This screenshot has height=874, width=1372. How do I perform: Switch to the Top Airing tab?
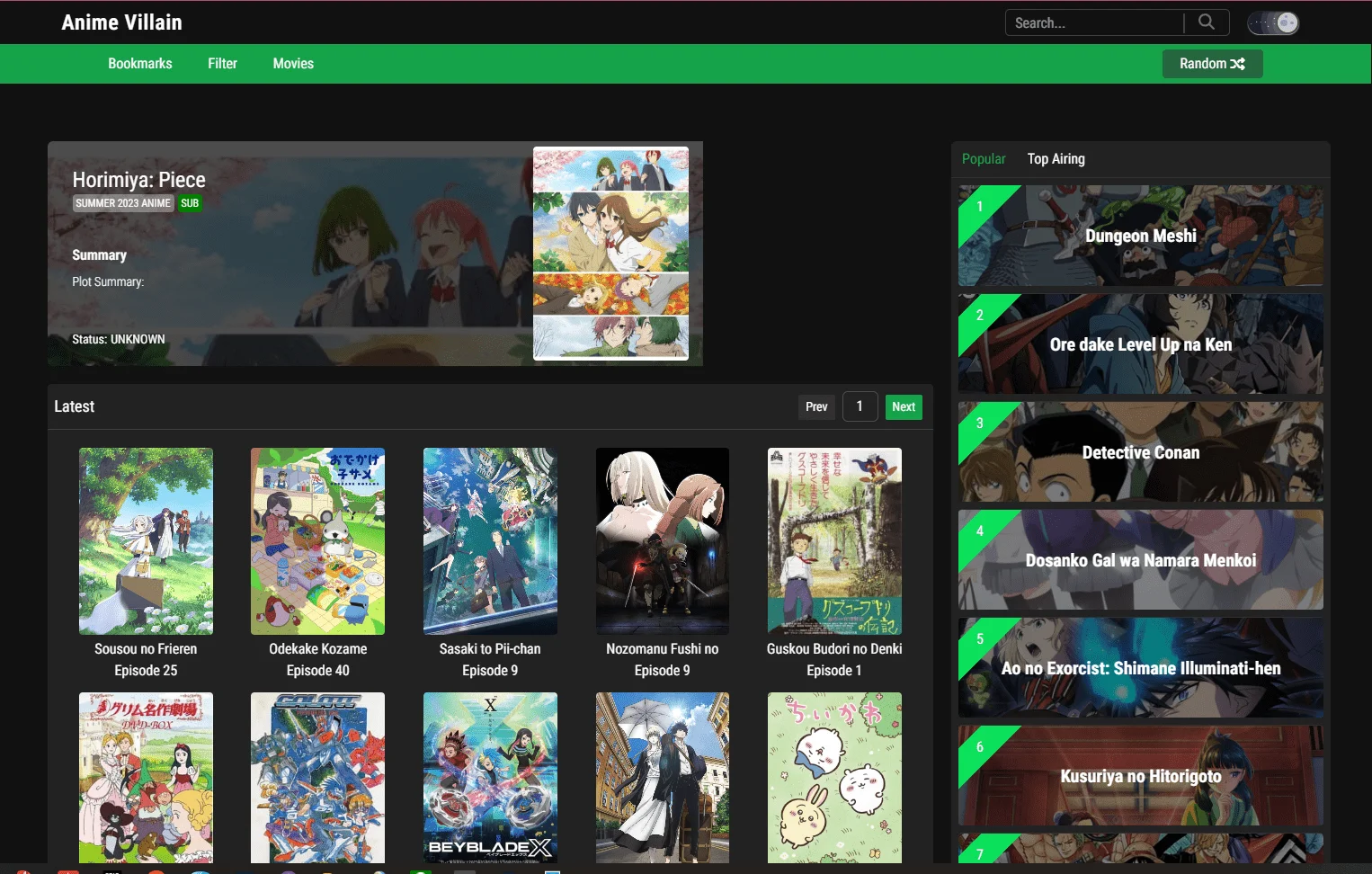pos(1056,159)
